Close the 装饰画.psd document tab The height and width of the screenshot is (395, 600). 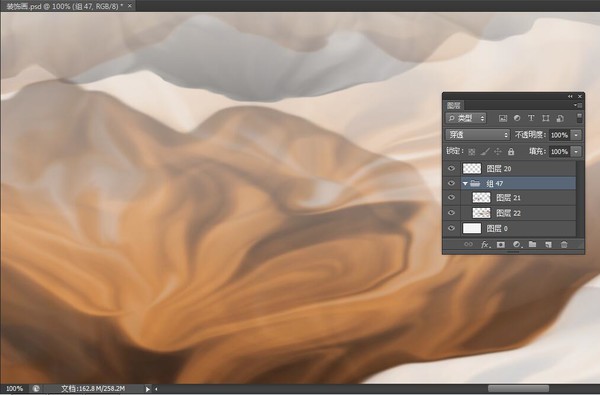click(x=130, y=6)
